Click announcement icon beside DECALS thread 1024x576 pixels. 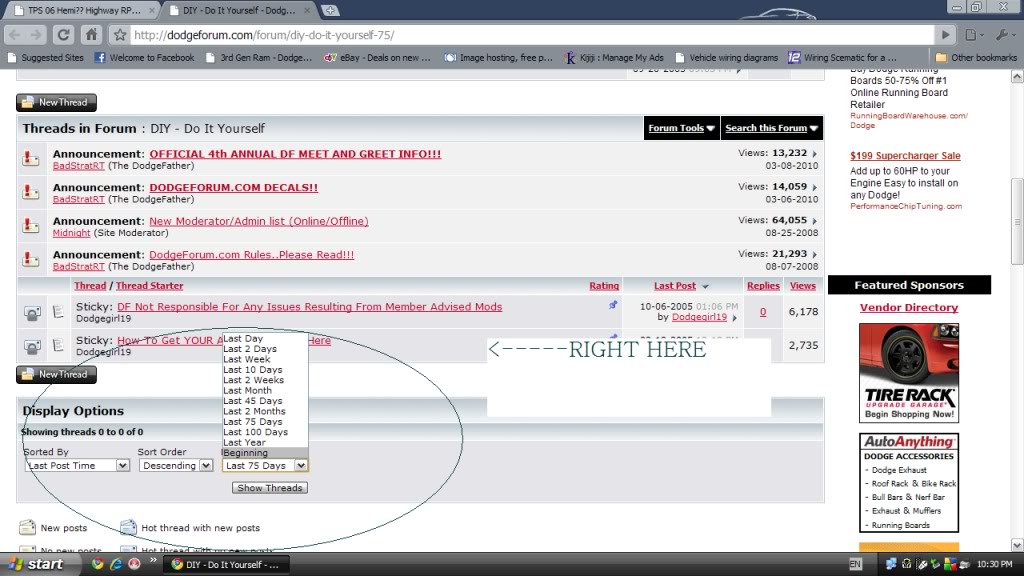coord(31,192)
